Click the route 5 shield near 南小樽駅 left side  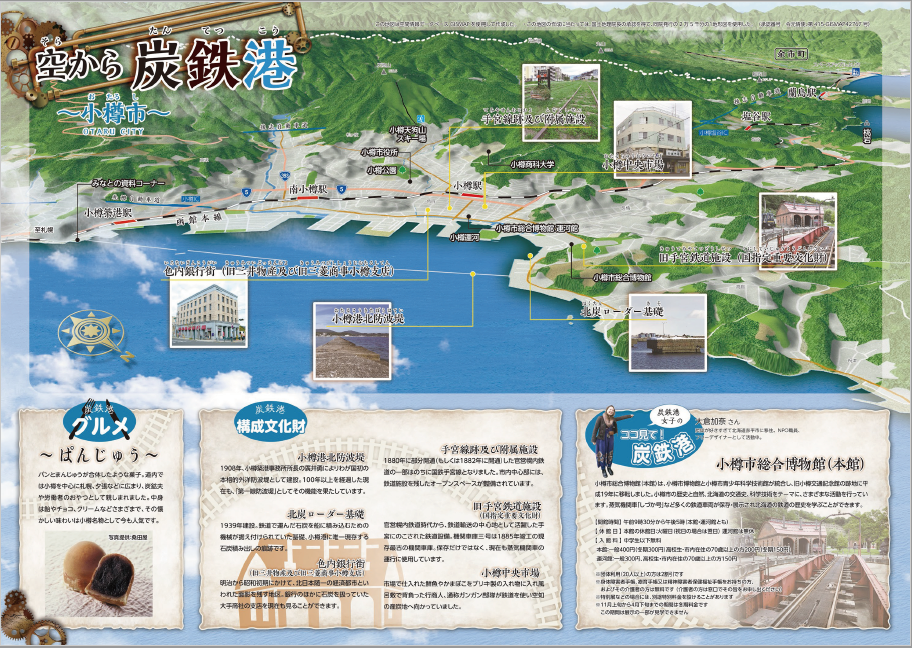(x=245, y=192)
